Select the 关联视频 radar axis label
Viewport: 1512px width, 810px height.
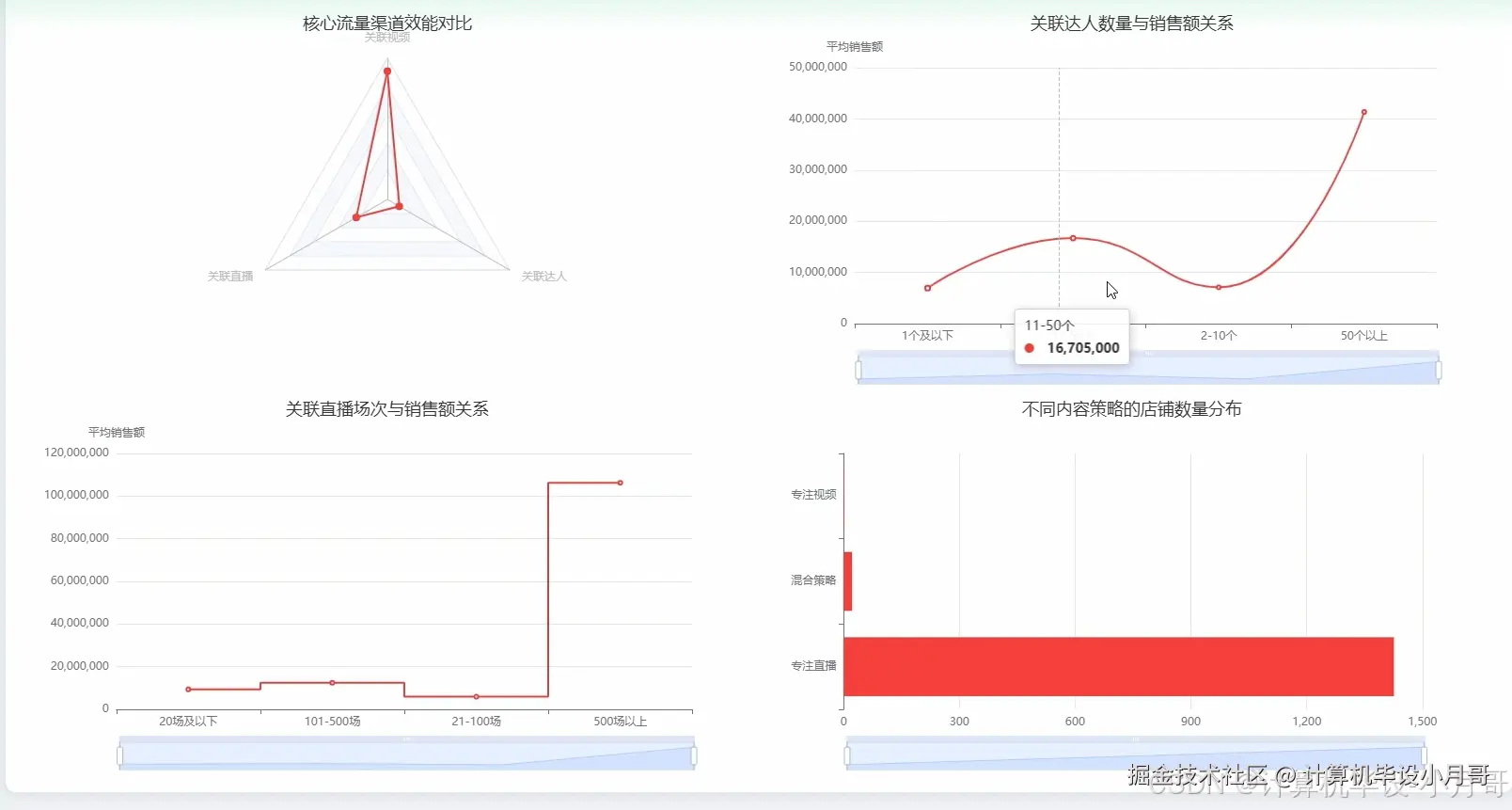(387, 38)
